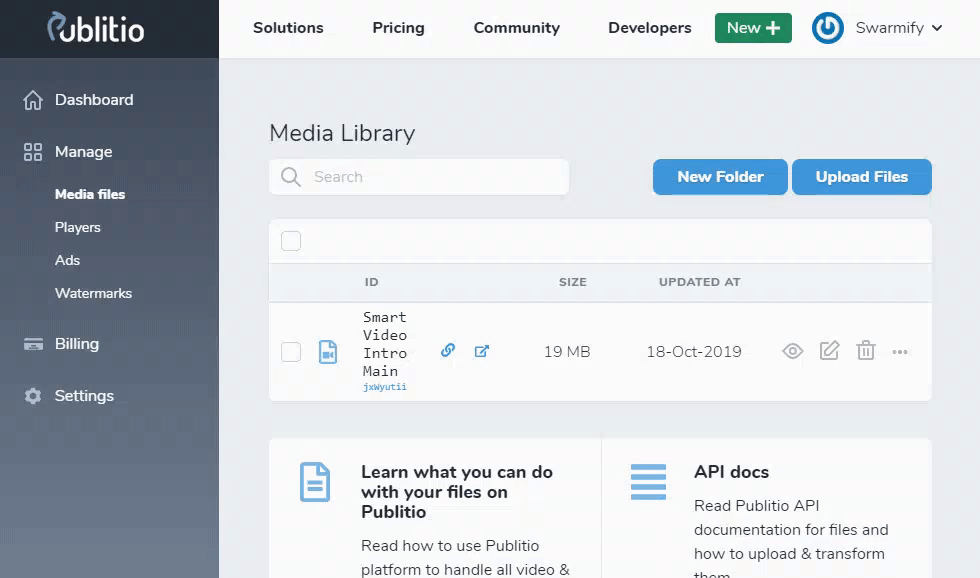
Task: Delete file using the trash icon
Action: pyautogui.click(x=866, y=351)
